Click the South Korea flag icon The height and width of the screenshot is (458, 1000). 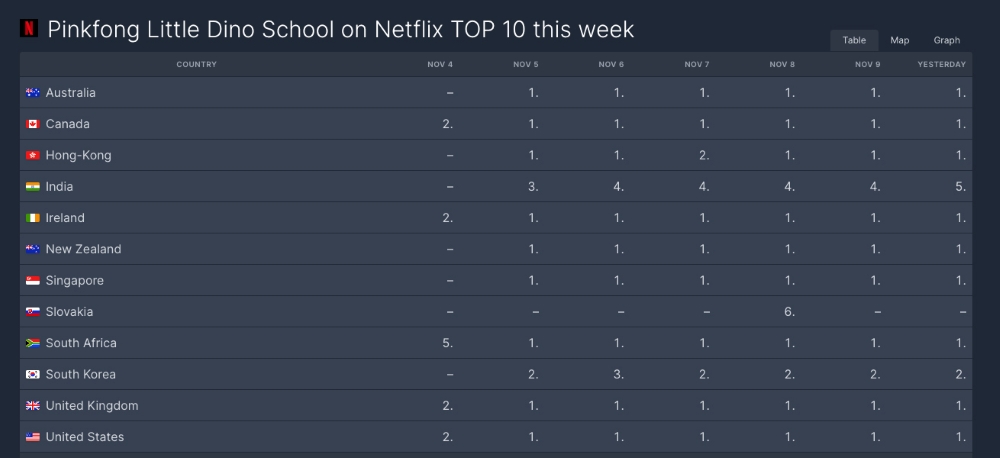32,374
